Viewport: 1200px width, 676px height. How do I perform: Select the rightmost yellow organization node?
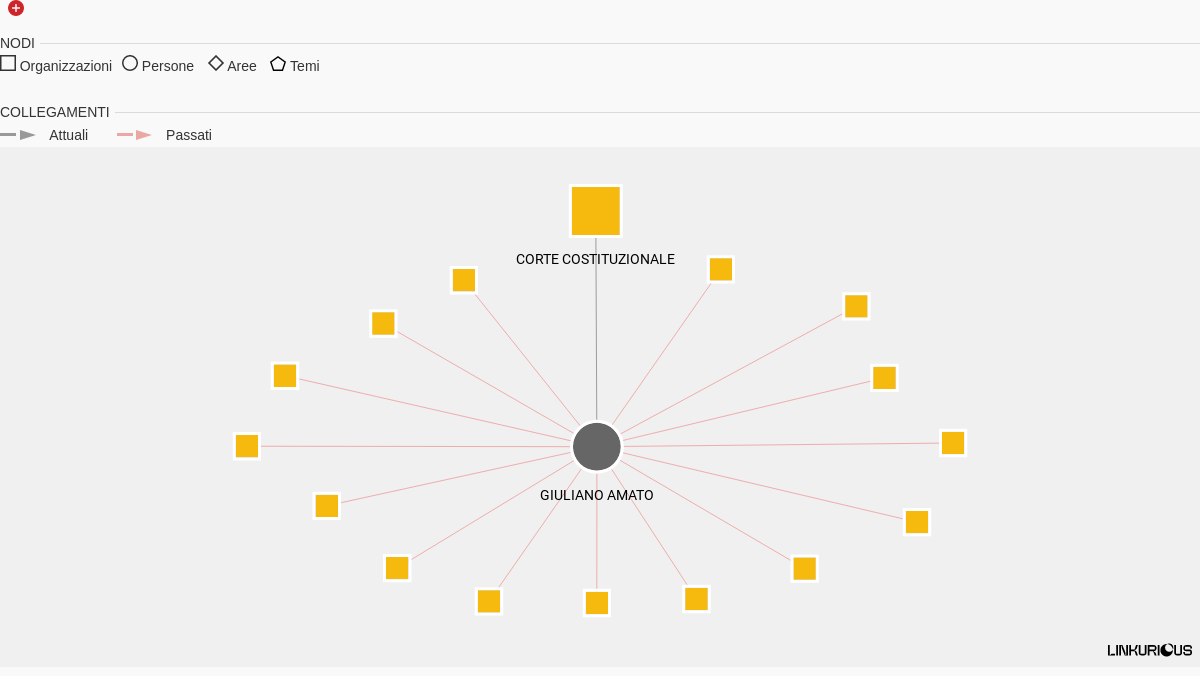coord(953,443)
